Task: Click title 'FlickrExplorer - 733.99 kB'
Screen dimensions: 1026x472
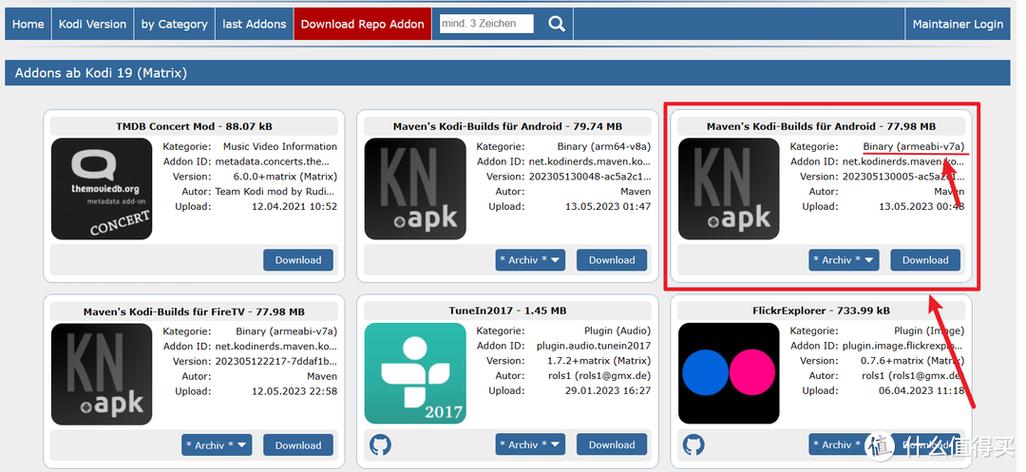Action: [821, 310]
